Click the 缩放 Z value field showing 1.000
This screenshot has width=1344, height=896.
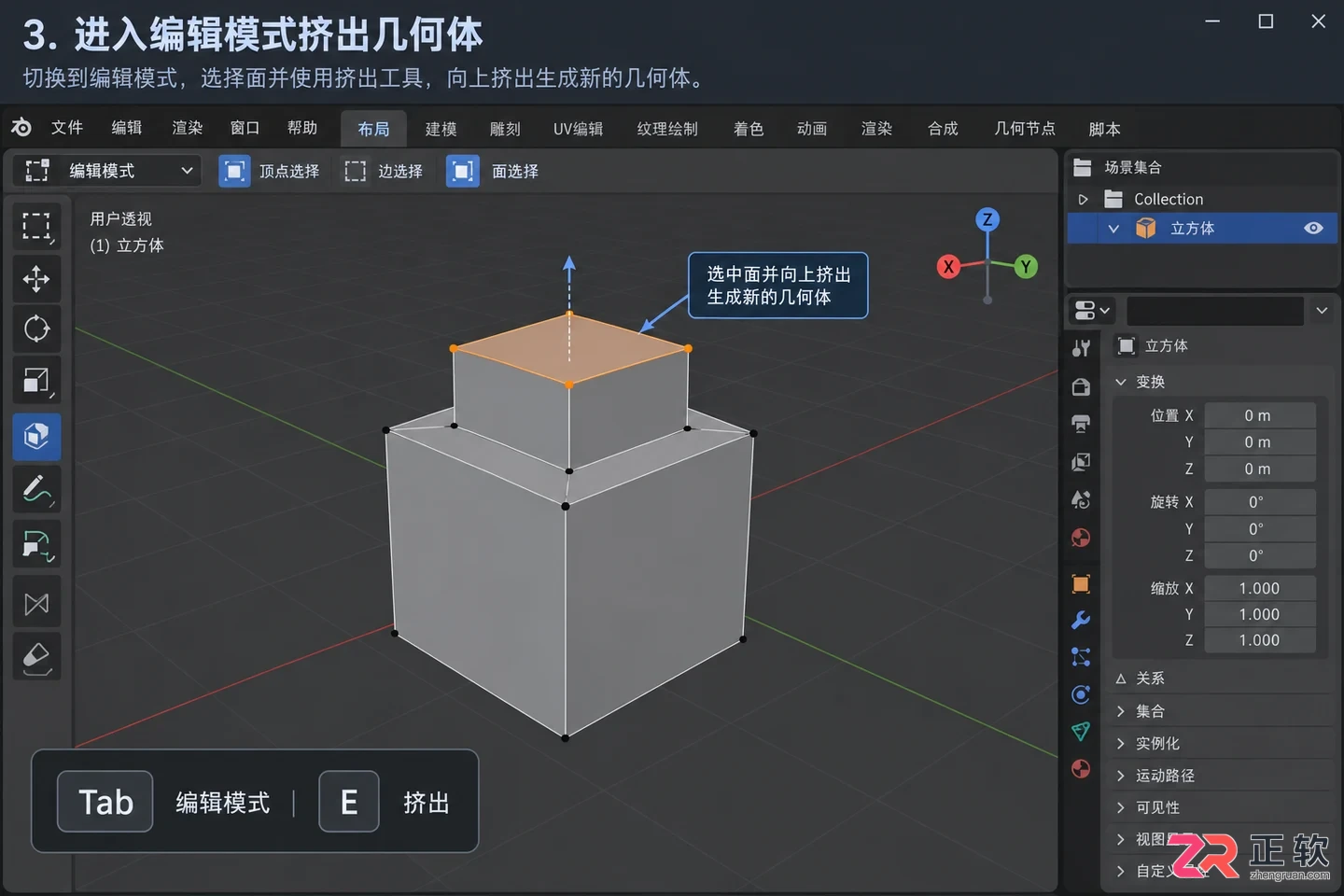(x=1260, y=640)
